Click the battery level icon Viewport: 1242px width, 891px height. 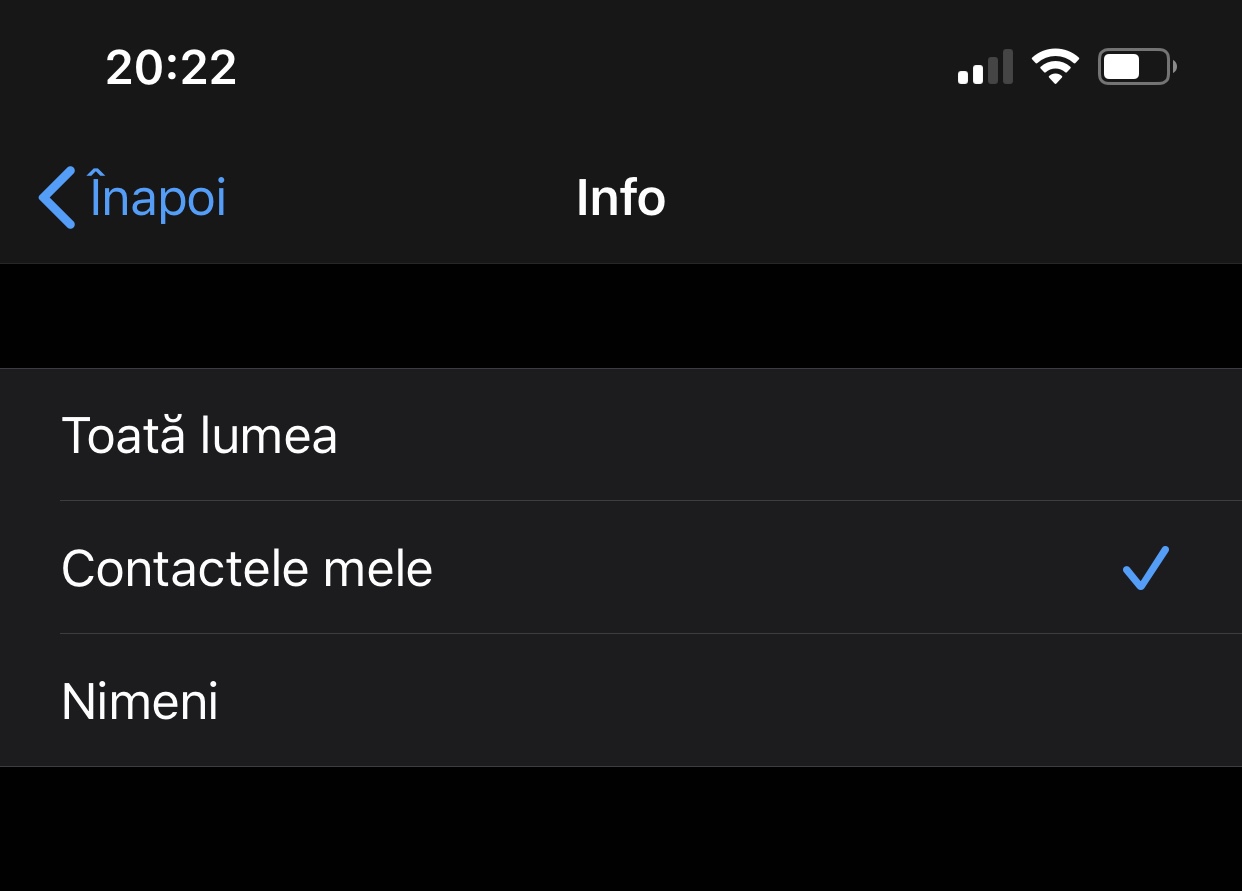coord(1136,68)
